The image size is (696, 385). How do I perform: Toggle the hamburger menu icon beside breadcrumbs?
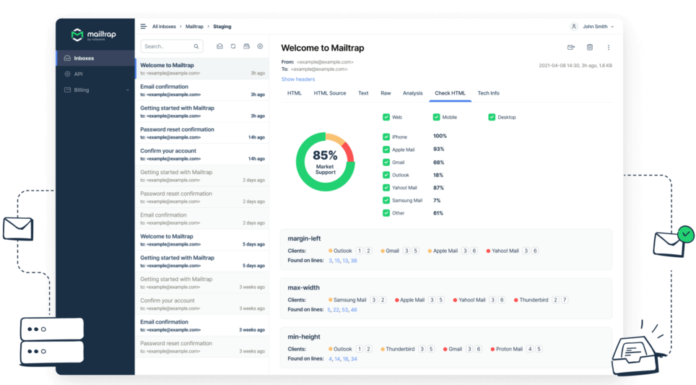(x=143, y=27)
